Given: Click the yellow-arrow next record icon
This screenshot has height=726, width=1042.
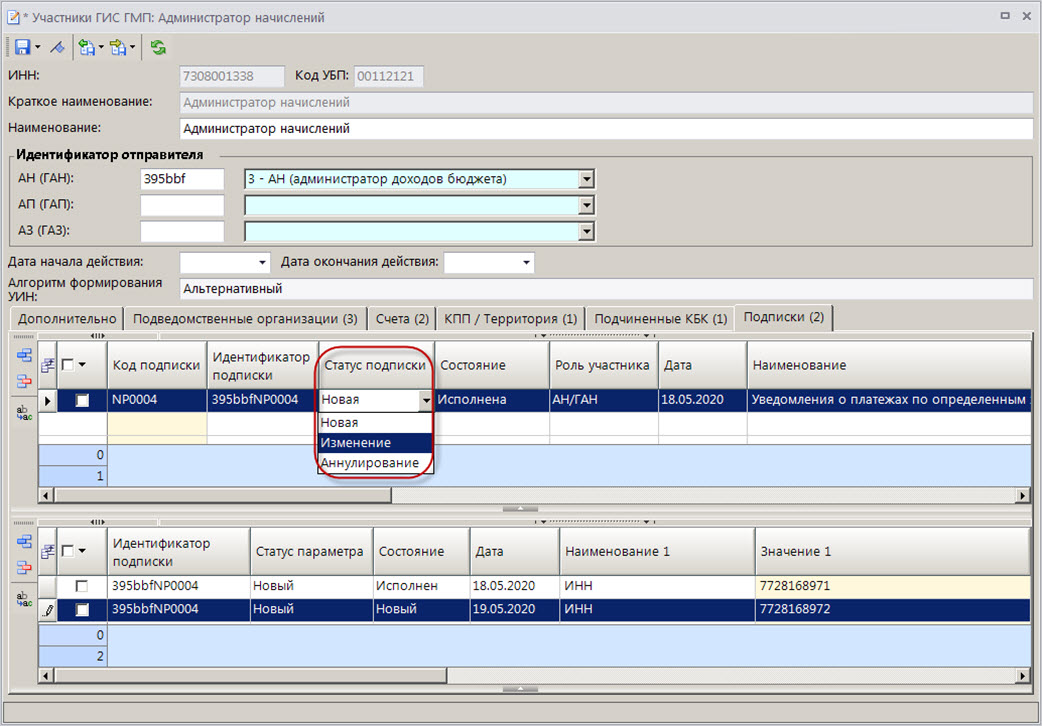Looking at the screenshot, I should (x=119, y=47).
